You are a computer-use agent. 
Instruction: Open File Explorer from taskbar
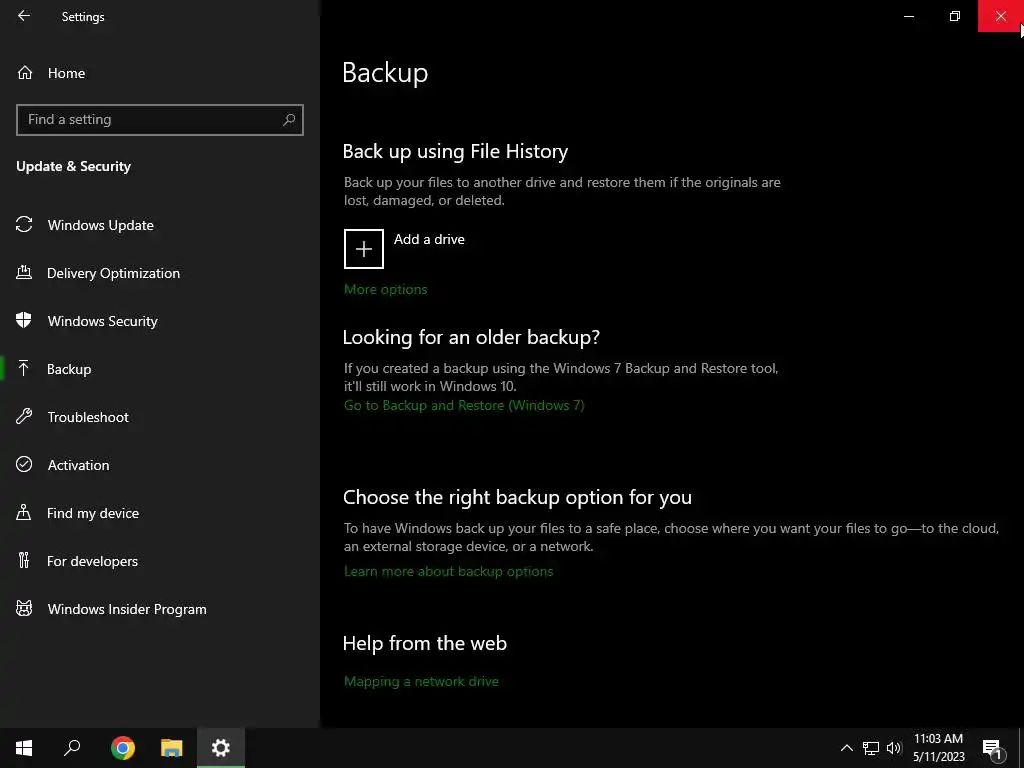[x=172, y=748]
